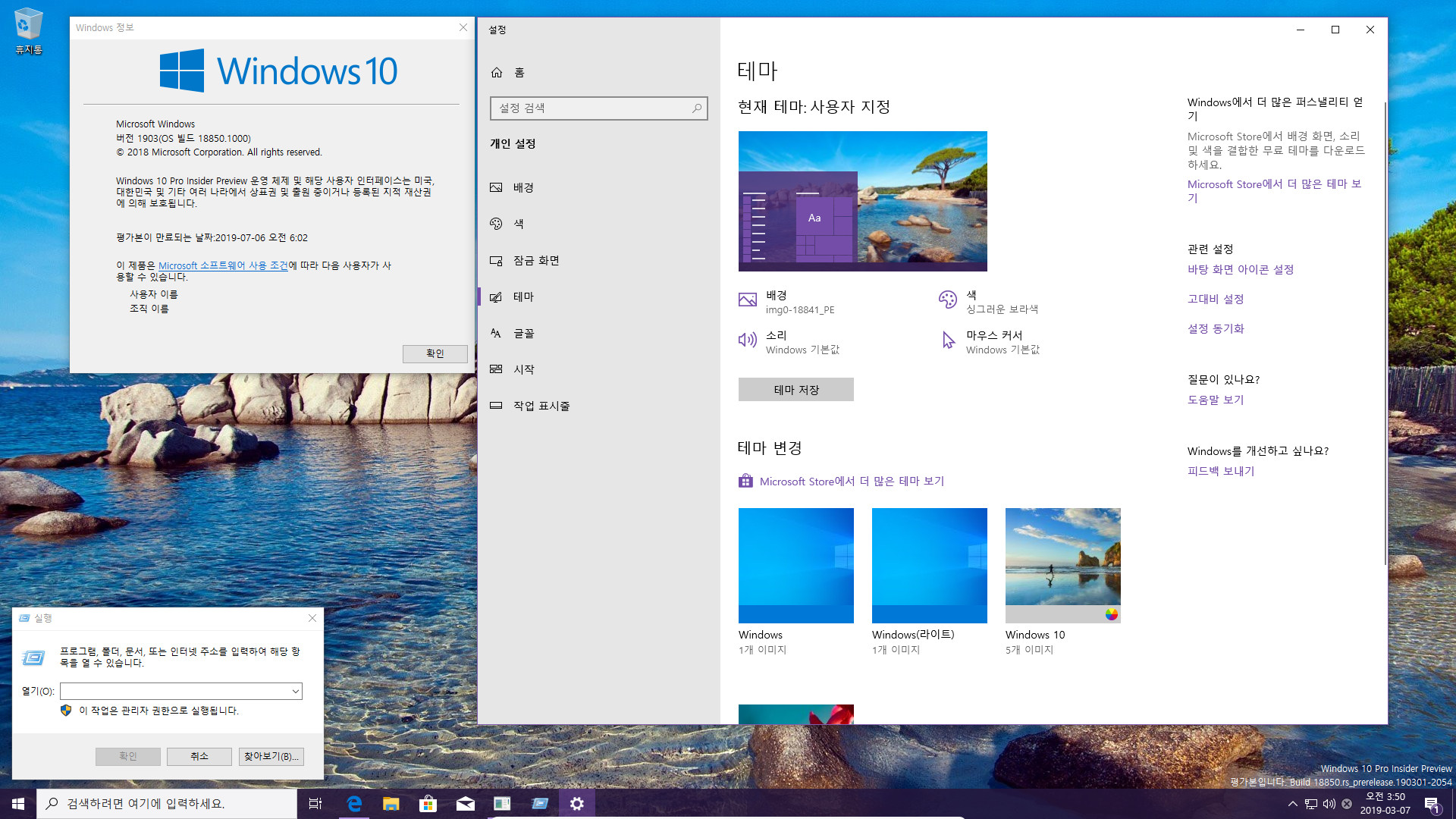Screen dimensions: 1456x819
Task: Click the Settings window vertical scrollbar
Action: click(x=1385, y=334)
